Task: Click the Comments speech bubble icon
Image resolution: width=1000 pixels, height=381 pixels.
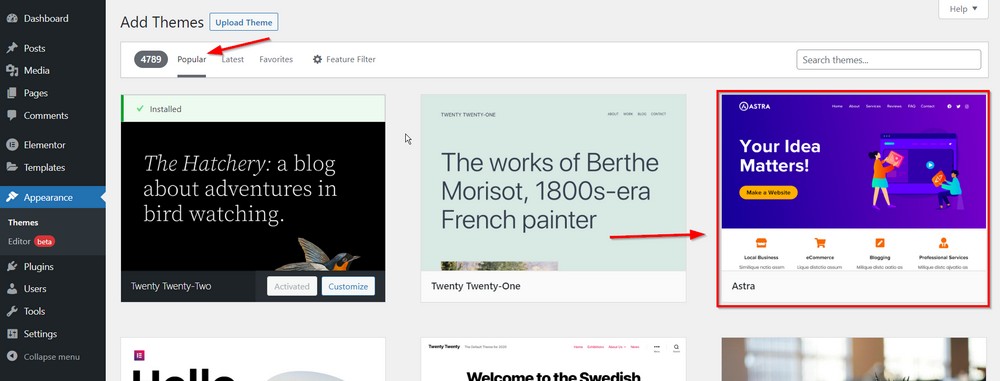Action: tap(11, 116)
